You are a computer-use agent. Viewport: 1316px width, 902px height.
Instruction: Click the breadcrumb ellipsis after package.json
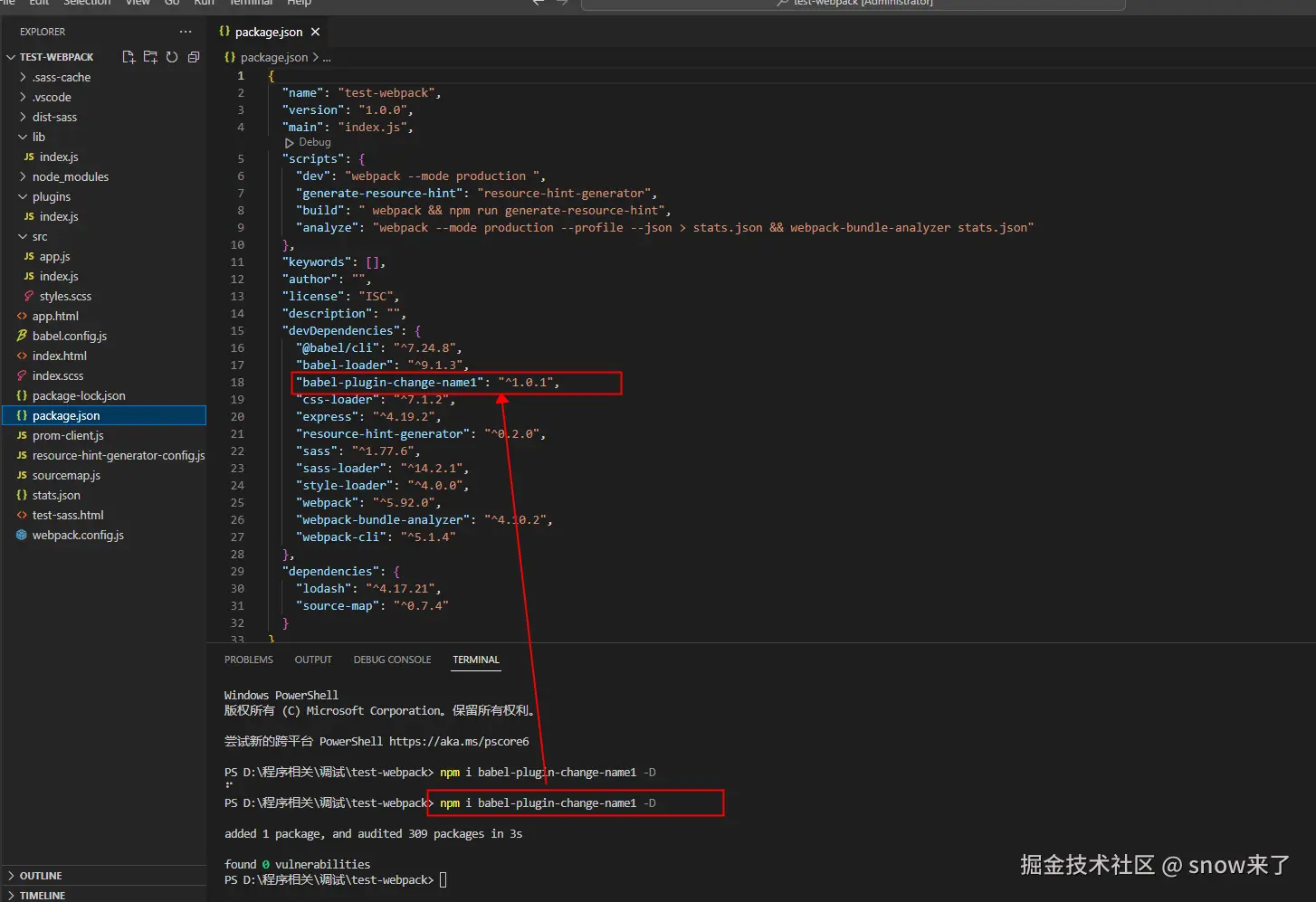click(x=327, y=58)
